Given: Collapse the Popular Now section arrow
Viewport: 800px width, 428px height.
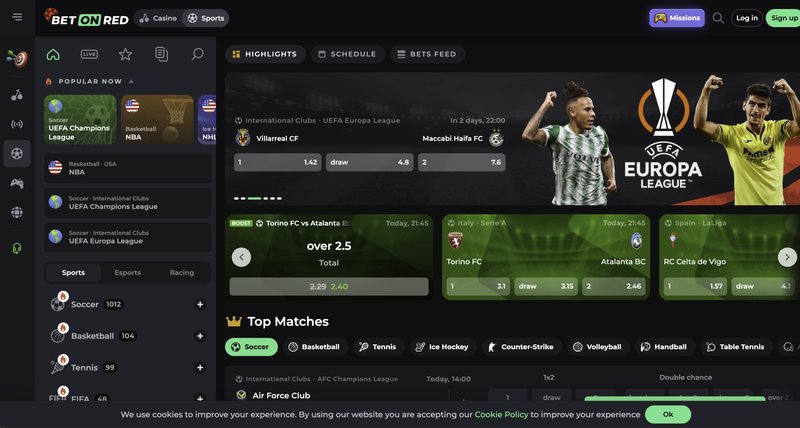Looking at the screenshot, I should [131, 82].
